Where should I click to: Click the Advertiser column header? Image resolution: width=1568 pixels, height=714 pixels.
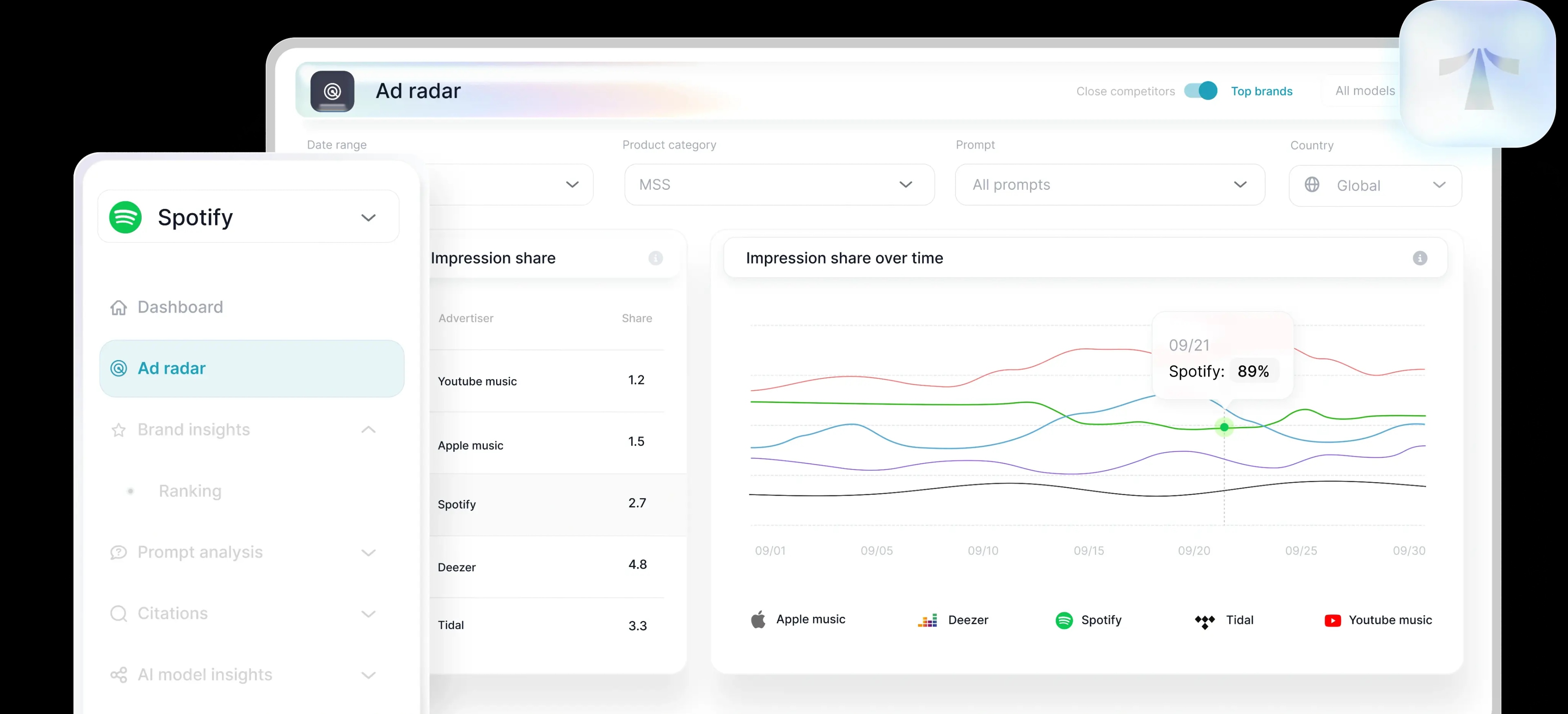[465, 318]
